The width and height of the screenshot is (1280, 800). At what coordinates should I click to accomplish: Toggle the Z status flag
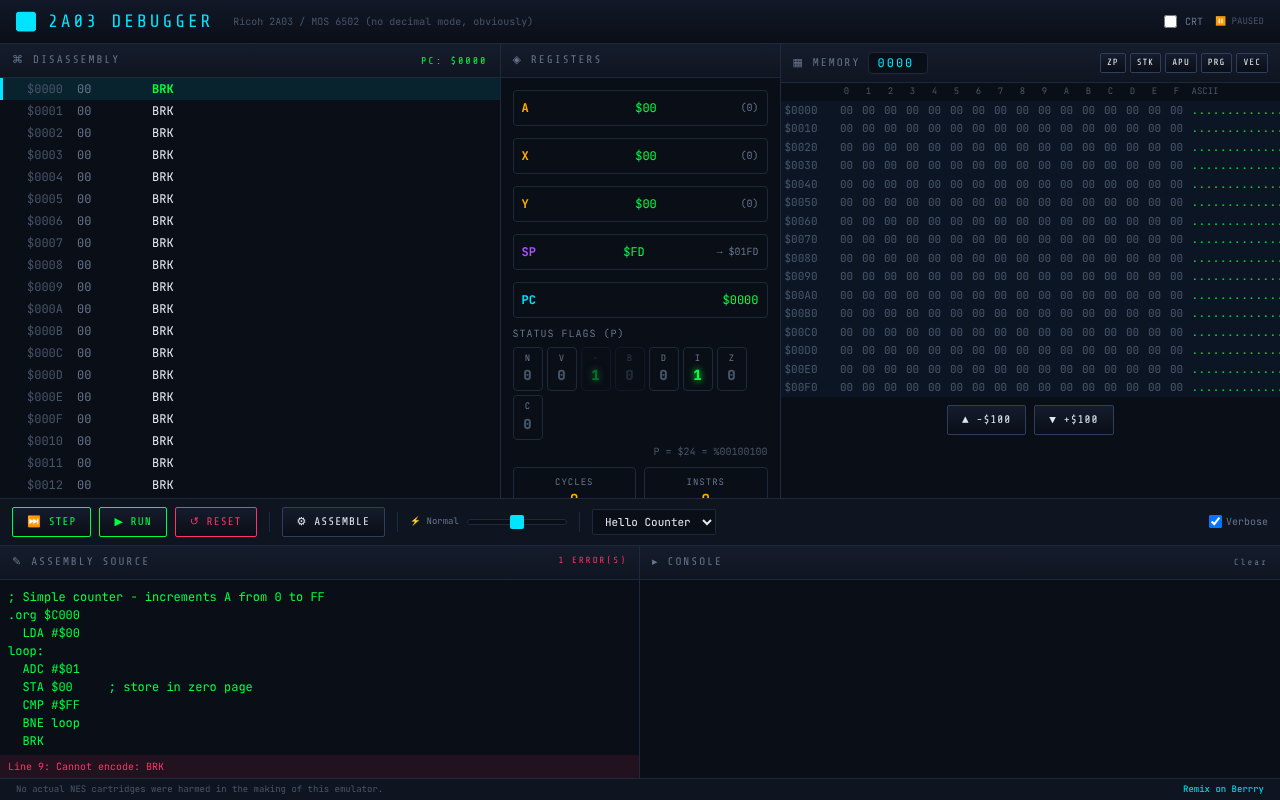pyautogui.click(x=731, y=368)
